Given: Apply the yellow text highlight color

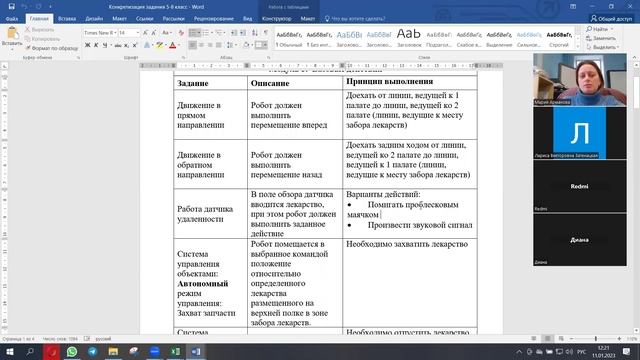Looking at the screenshot, I should coord(159,45).
